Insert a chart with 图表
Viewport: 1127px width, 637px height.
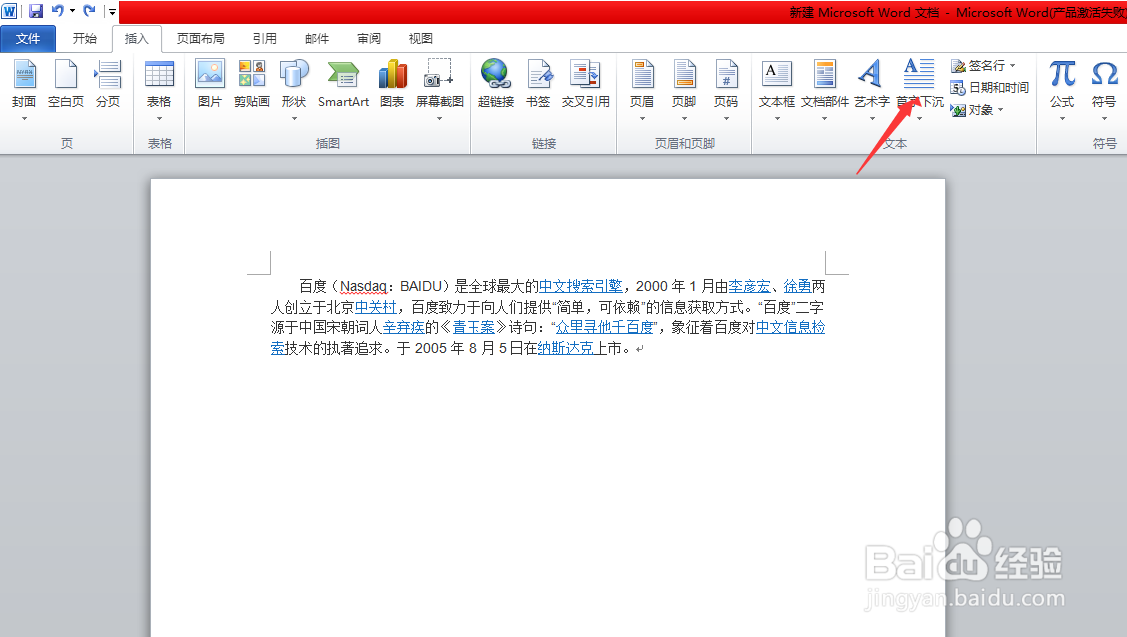click(392, 83)
